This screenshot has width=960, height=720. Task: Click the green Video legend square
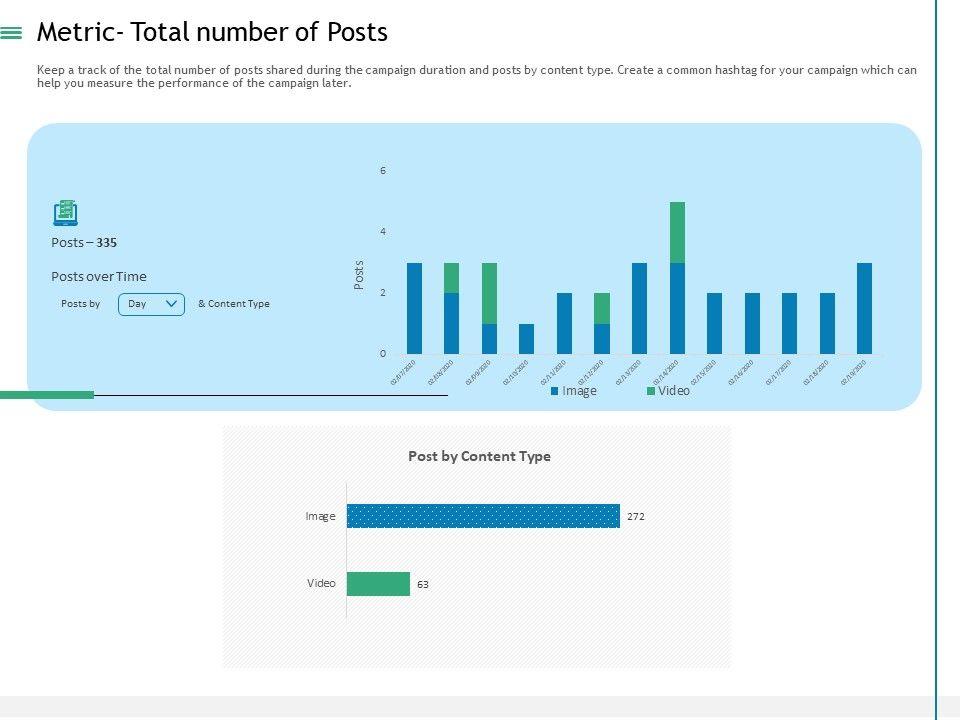[651, 391]
